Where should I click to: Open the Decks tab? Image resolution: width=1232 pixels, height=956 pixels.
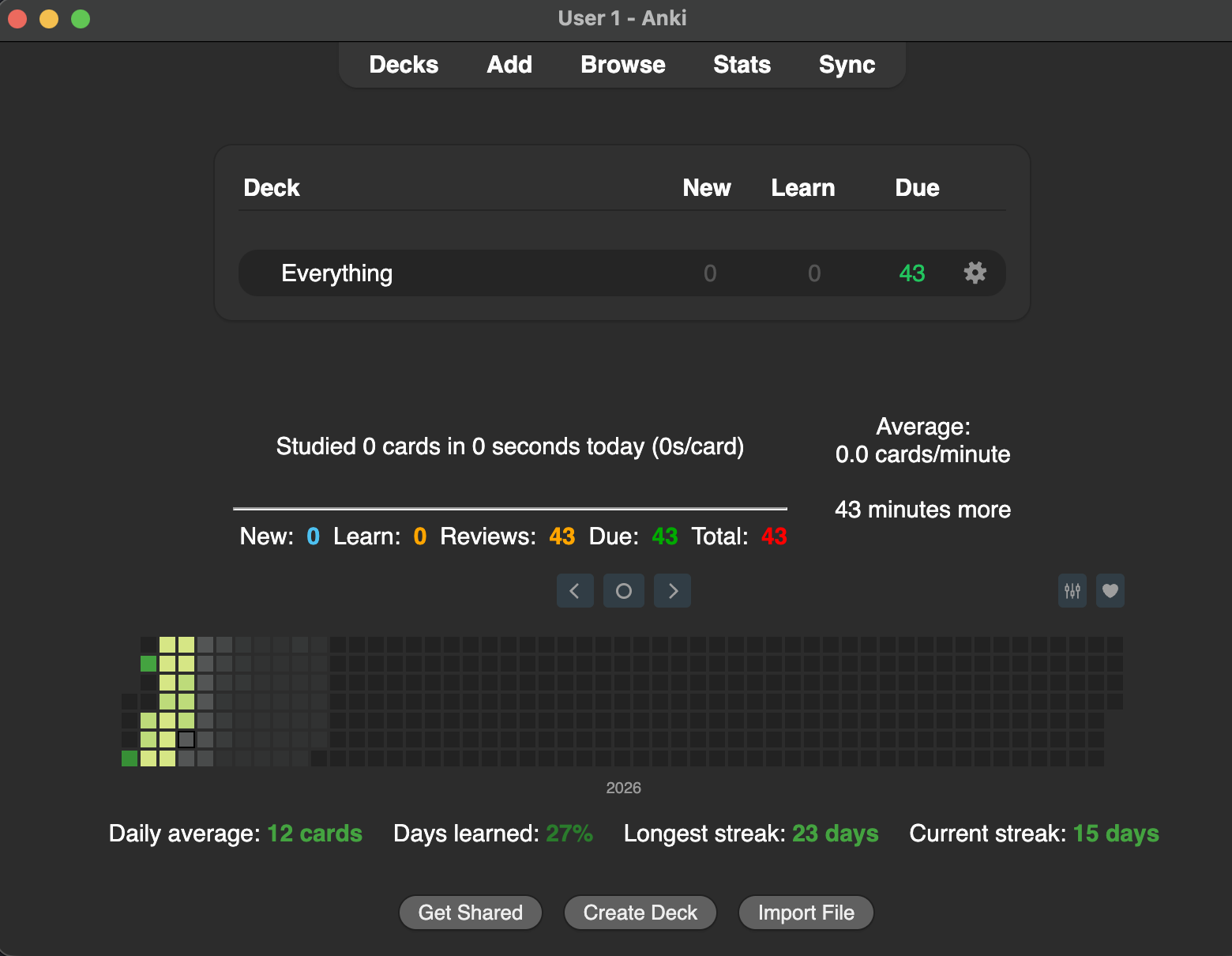pyautogui.click(x=404, y=65)
